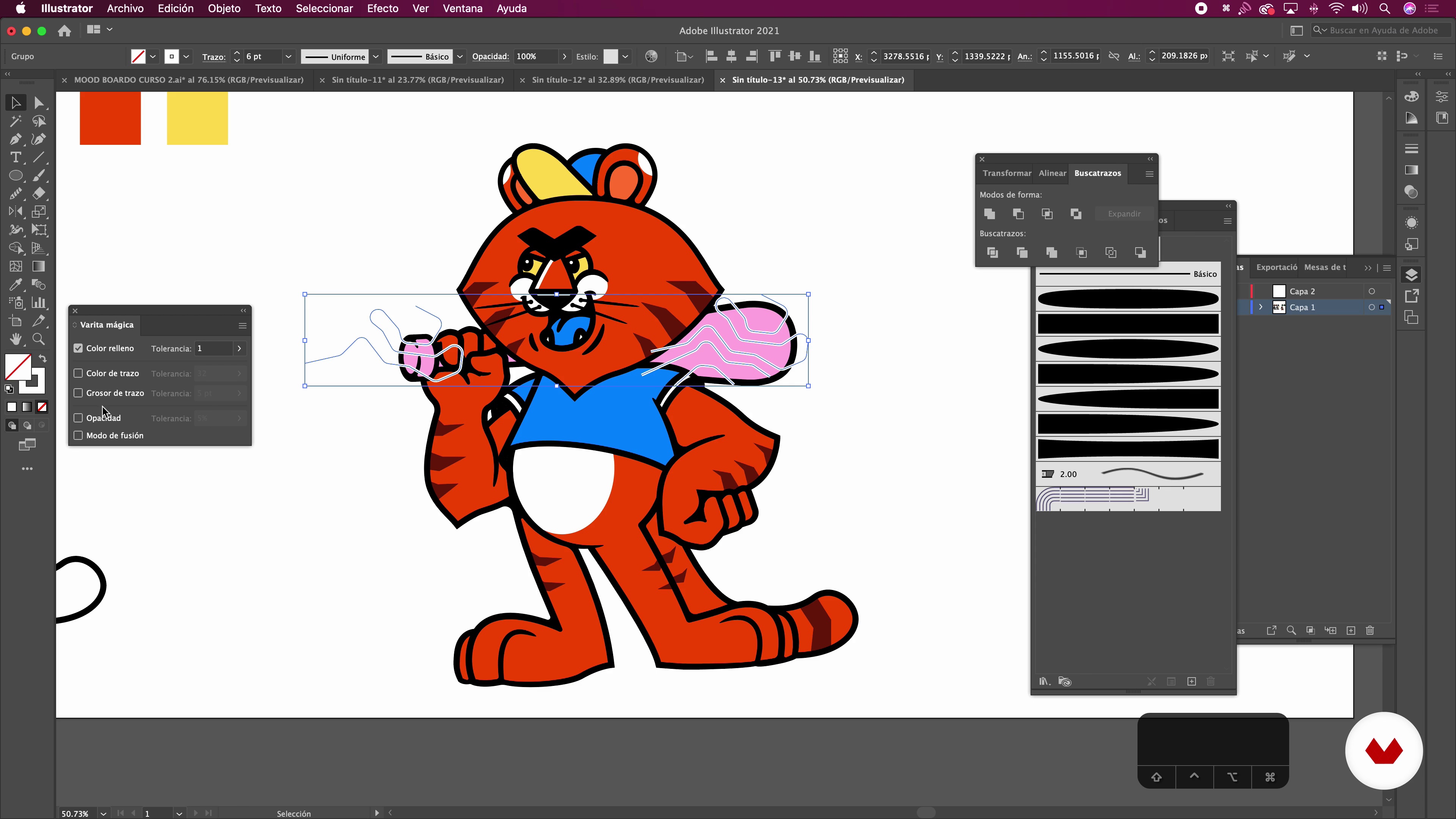Select the Paintbrush tool
The width and height of the screenshot is (1456, 819).
[39, 176]
